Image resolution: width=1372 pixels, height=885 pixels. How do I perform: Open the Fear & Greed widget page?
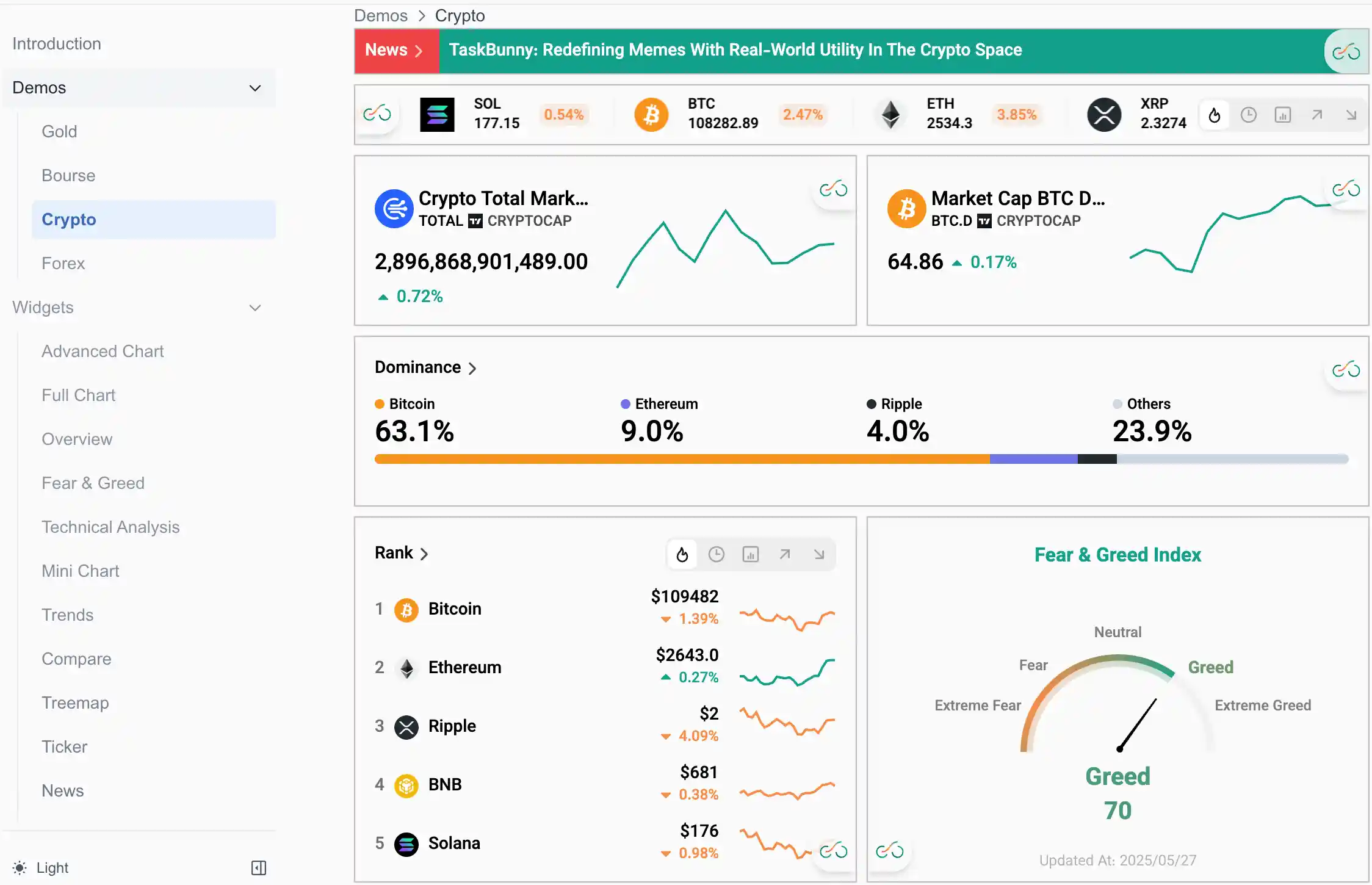pyautogui.click(x=93, y=483)
